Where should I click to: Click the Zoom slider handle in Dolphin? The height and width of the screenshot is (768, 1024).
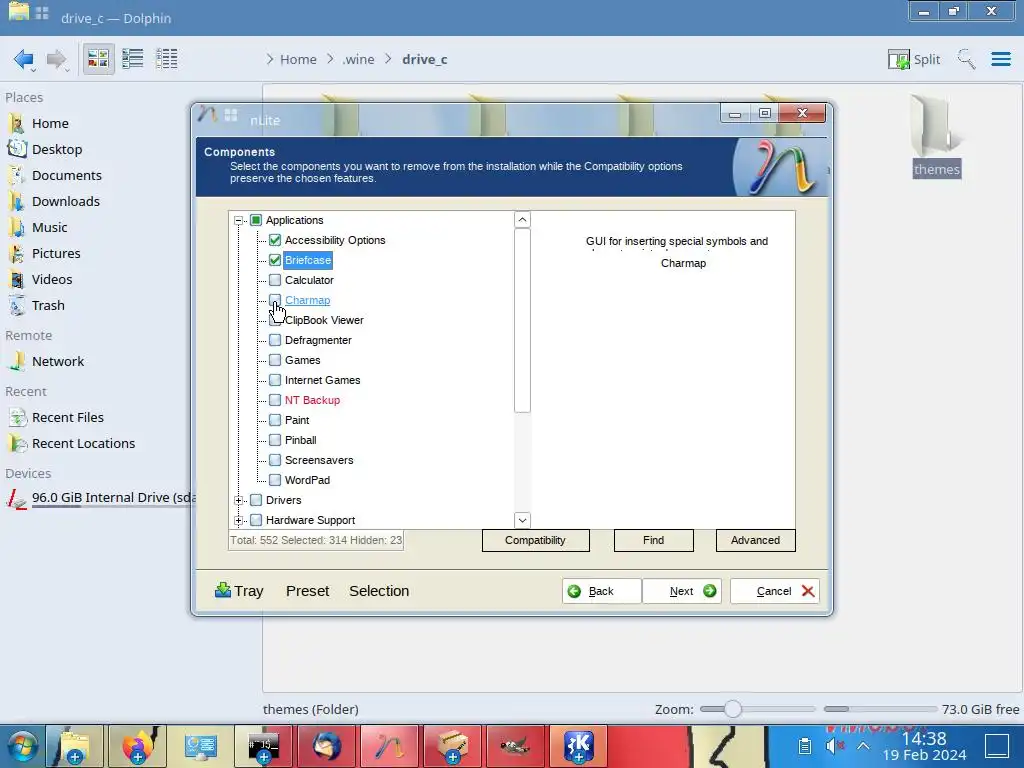[733, 709]
